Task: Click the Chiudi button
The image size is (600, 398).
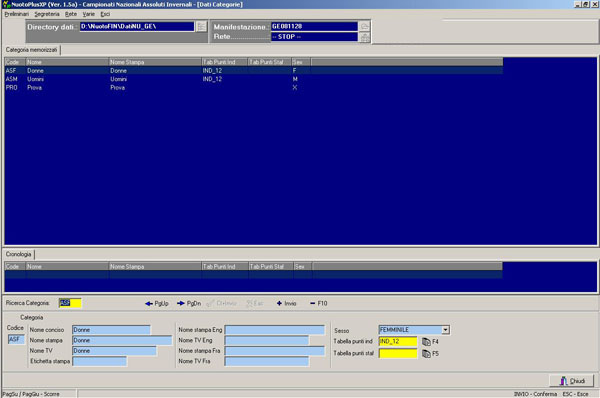Action: point(572,381)
